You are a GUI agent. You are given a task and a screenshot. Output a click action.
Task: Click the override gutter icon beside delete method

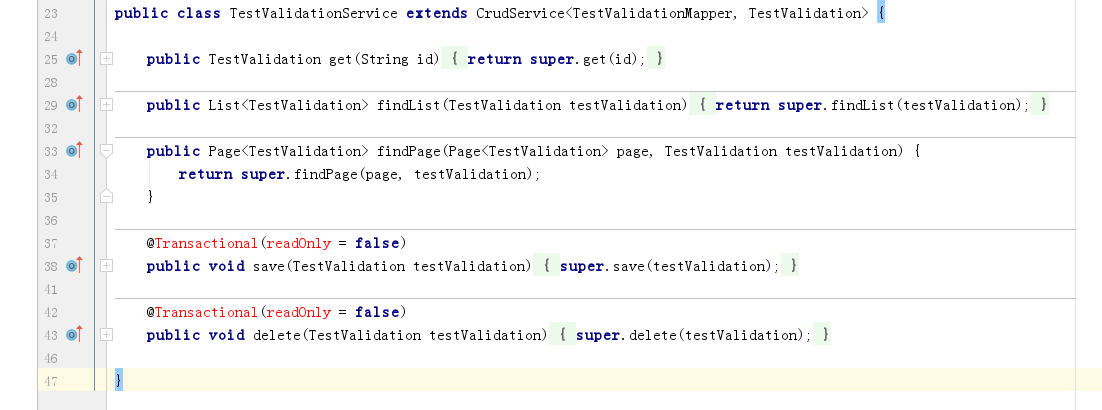(x=73, y=335)
